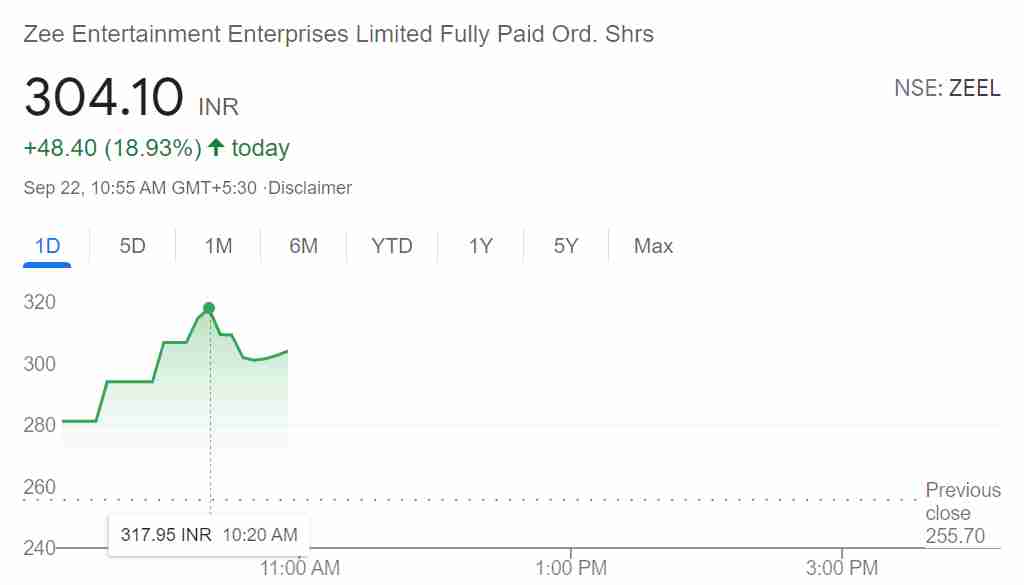The width and height of the screenshot is (1024, 585).
Task: Click the green up arrow icon
Action: pos(216,147)
